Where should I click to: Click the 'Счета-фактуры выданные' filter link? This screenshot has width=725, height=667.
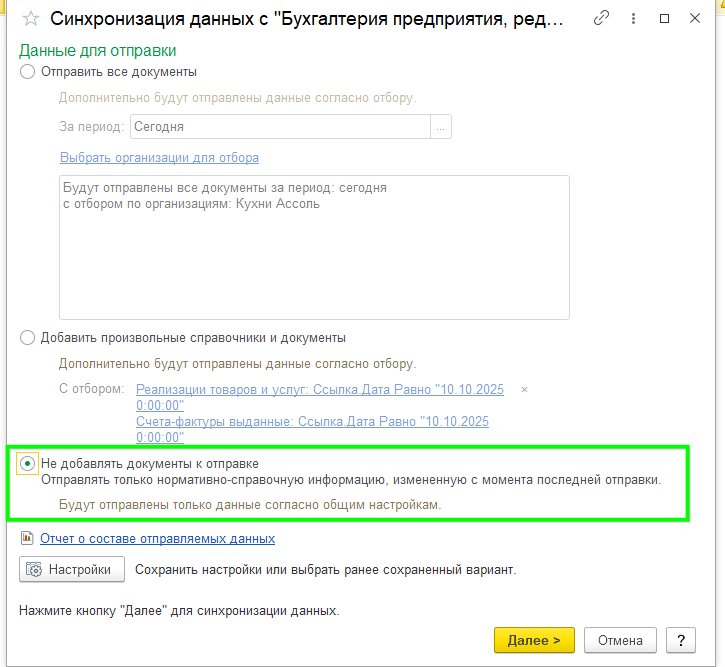click(x=312, y=429)
